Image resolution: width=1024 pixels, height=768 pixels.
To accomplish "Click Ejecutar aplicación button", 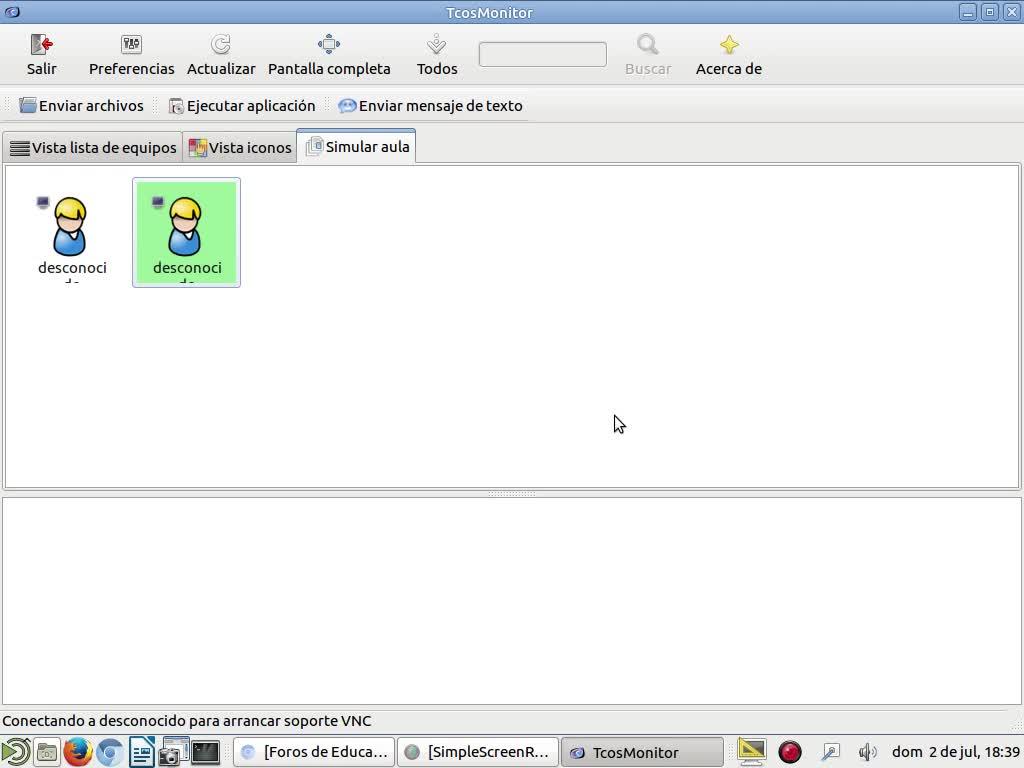I will coord(242,106).
